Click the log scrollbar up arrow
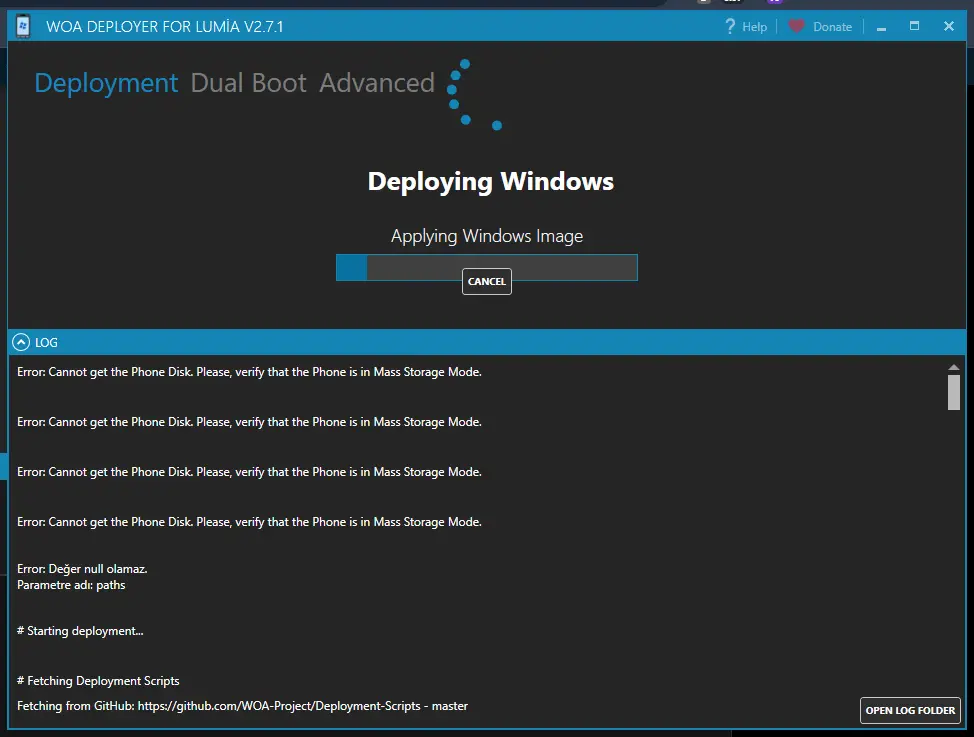 (x=954, y=367)
